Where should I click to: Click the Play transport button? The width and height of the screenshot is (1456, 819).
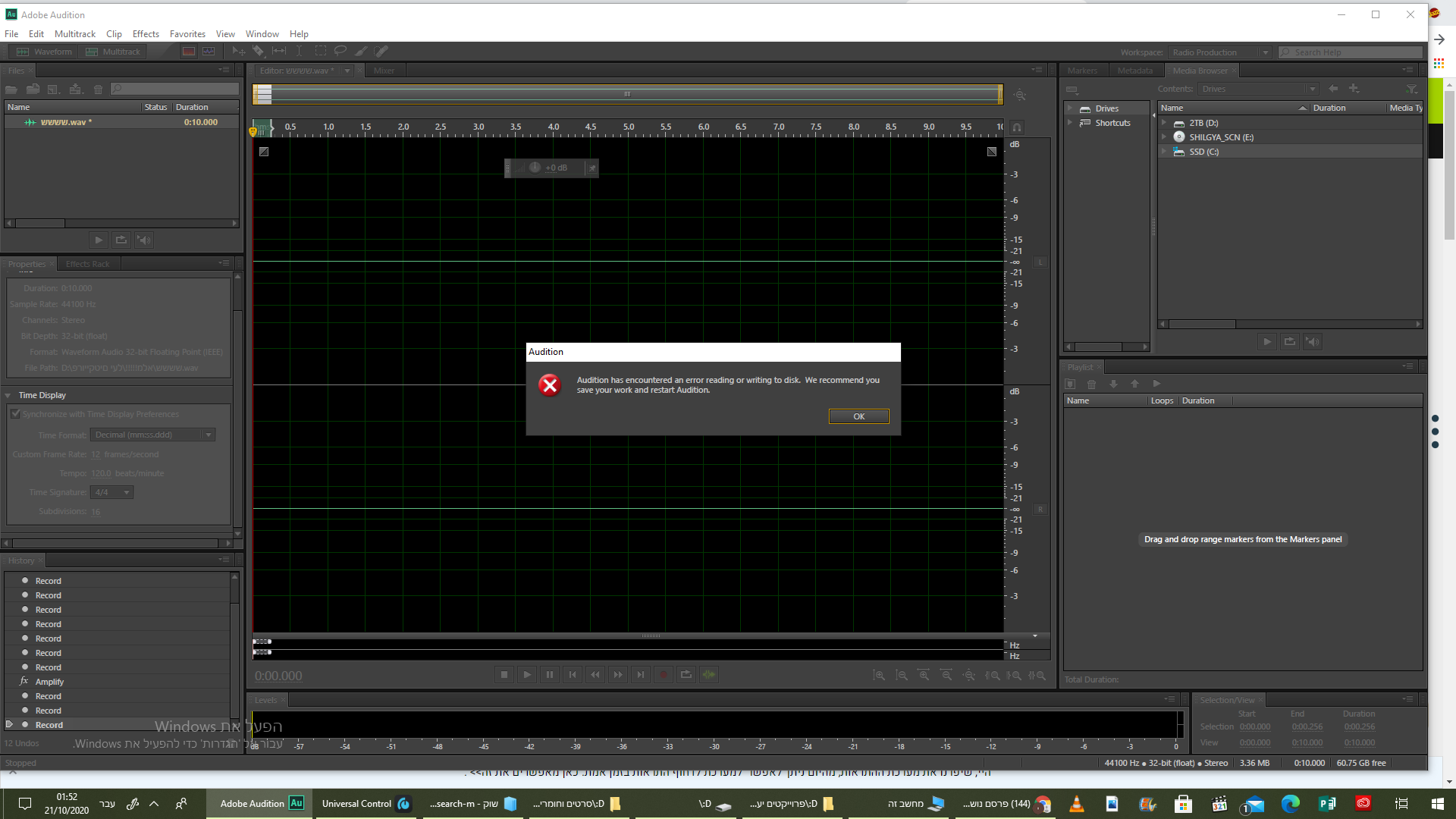pos(527,674)
